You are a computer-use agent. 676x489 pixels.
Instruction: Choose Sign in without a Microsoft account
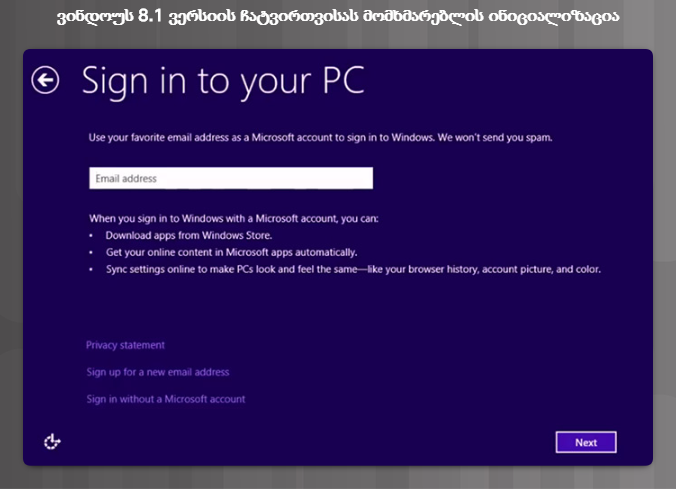tap(166, 399)
